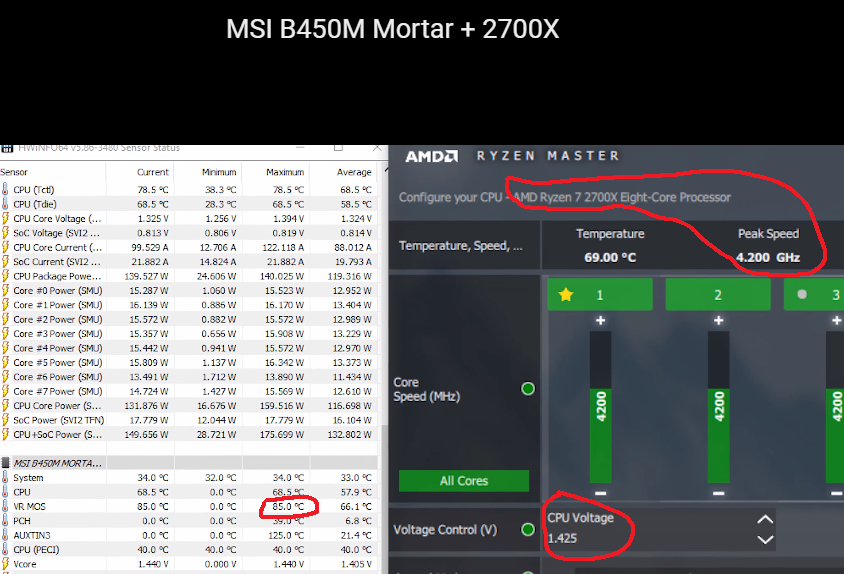The width and height of the screenshot is (844, 574).
Task: Click the Maximum column header
Action: (x=276, y=172)
